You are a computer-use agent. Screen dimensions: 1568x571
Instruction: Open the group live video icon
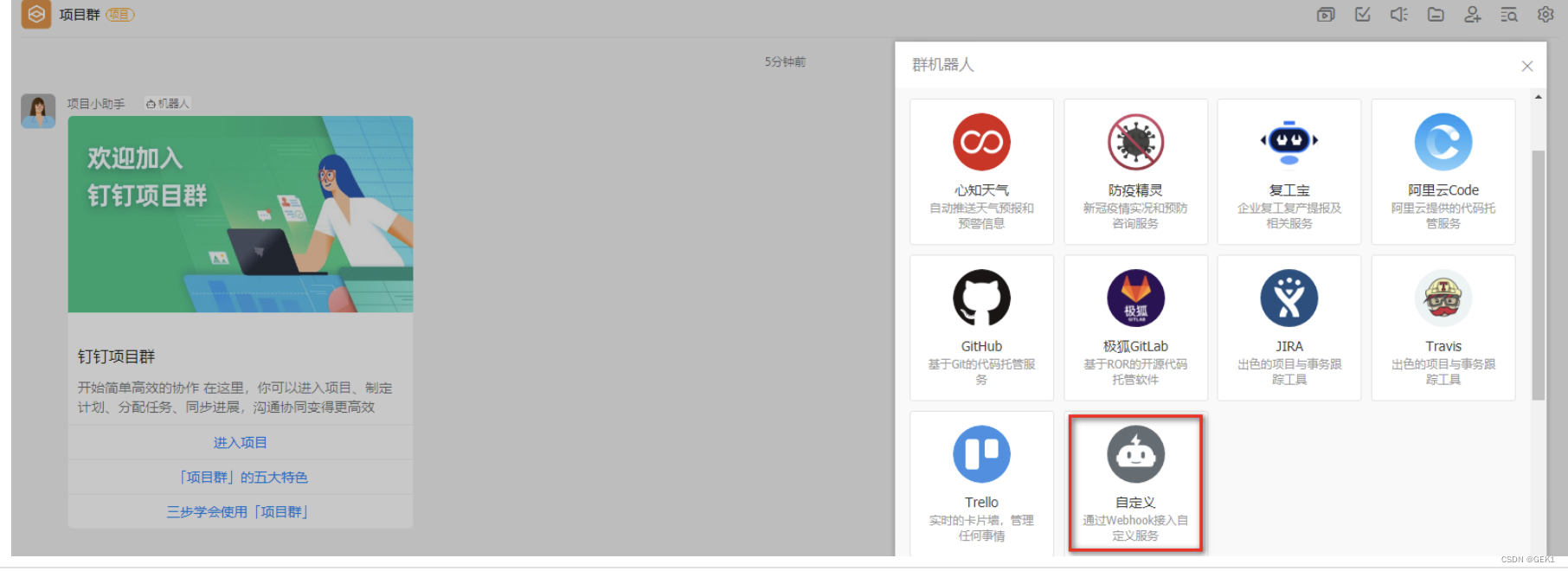pos(1326,15)
